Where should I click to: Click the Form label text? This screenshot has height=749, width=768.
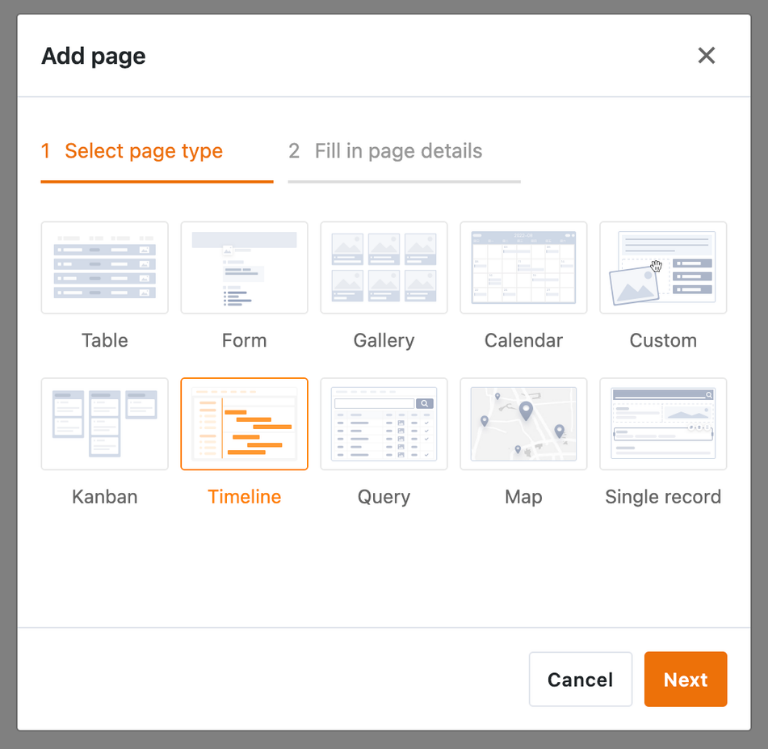[244, 340]
